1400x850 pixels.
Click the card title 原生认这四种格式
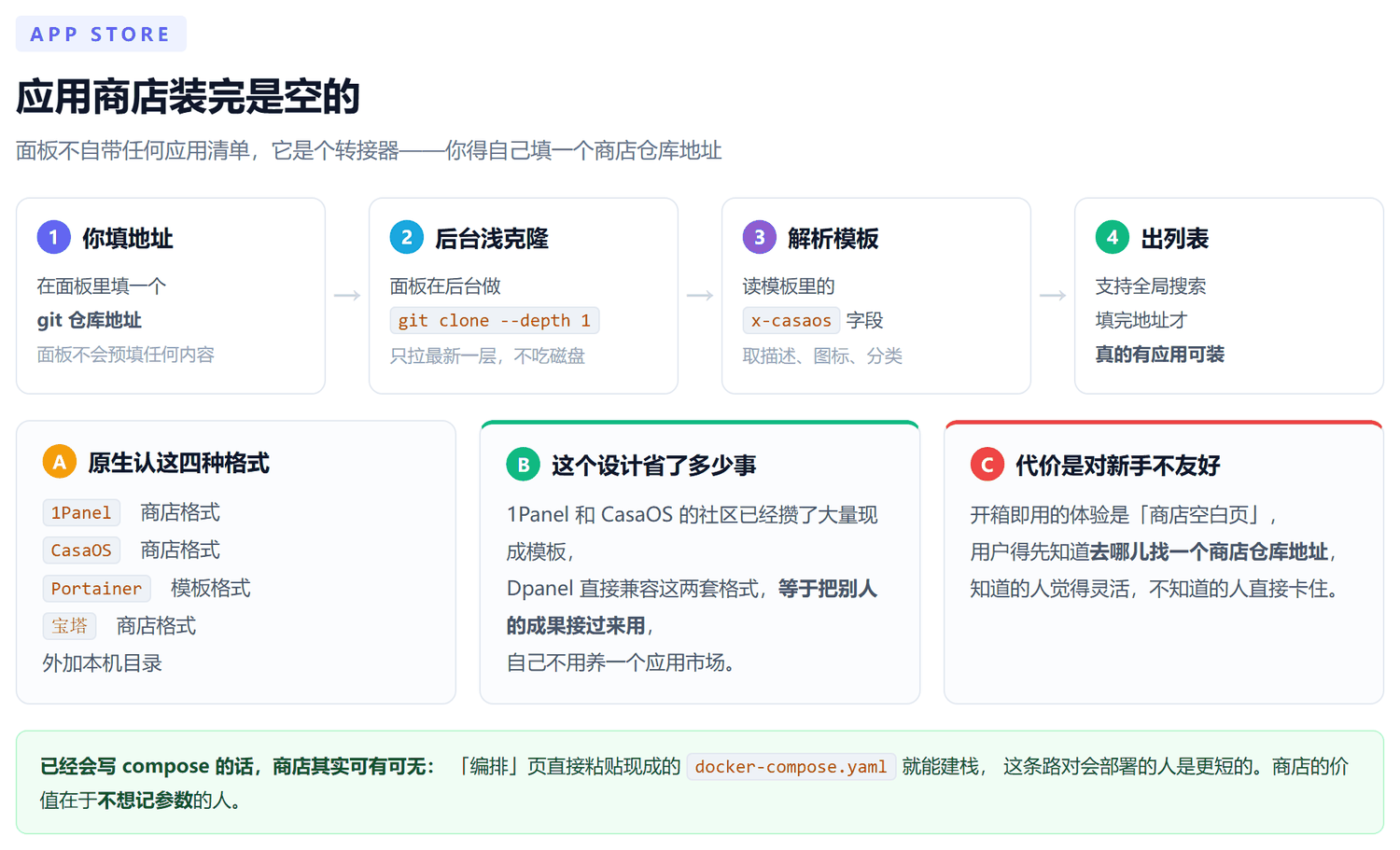tap(179, 463)
